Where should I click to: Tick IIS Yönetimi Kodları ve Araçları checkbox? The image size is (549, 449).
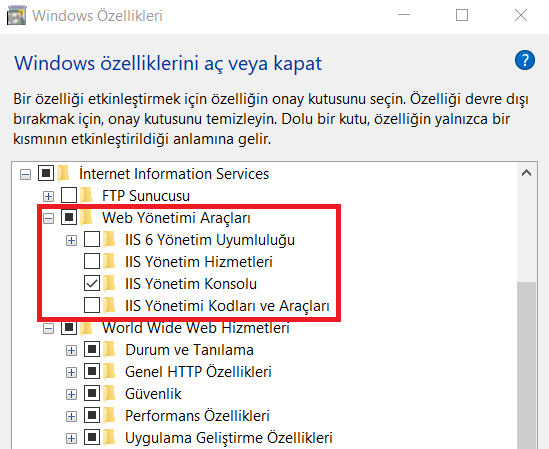(92, 305)
